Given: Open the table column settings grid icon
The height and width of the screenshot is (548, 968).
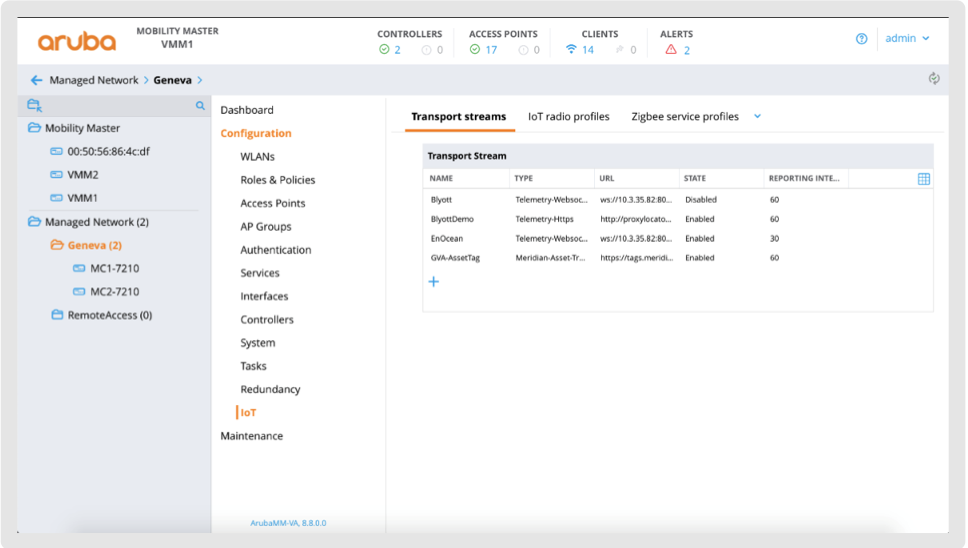Looking at the screenshot, I should click(x=923, y=179).
